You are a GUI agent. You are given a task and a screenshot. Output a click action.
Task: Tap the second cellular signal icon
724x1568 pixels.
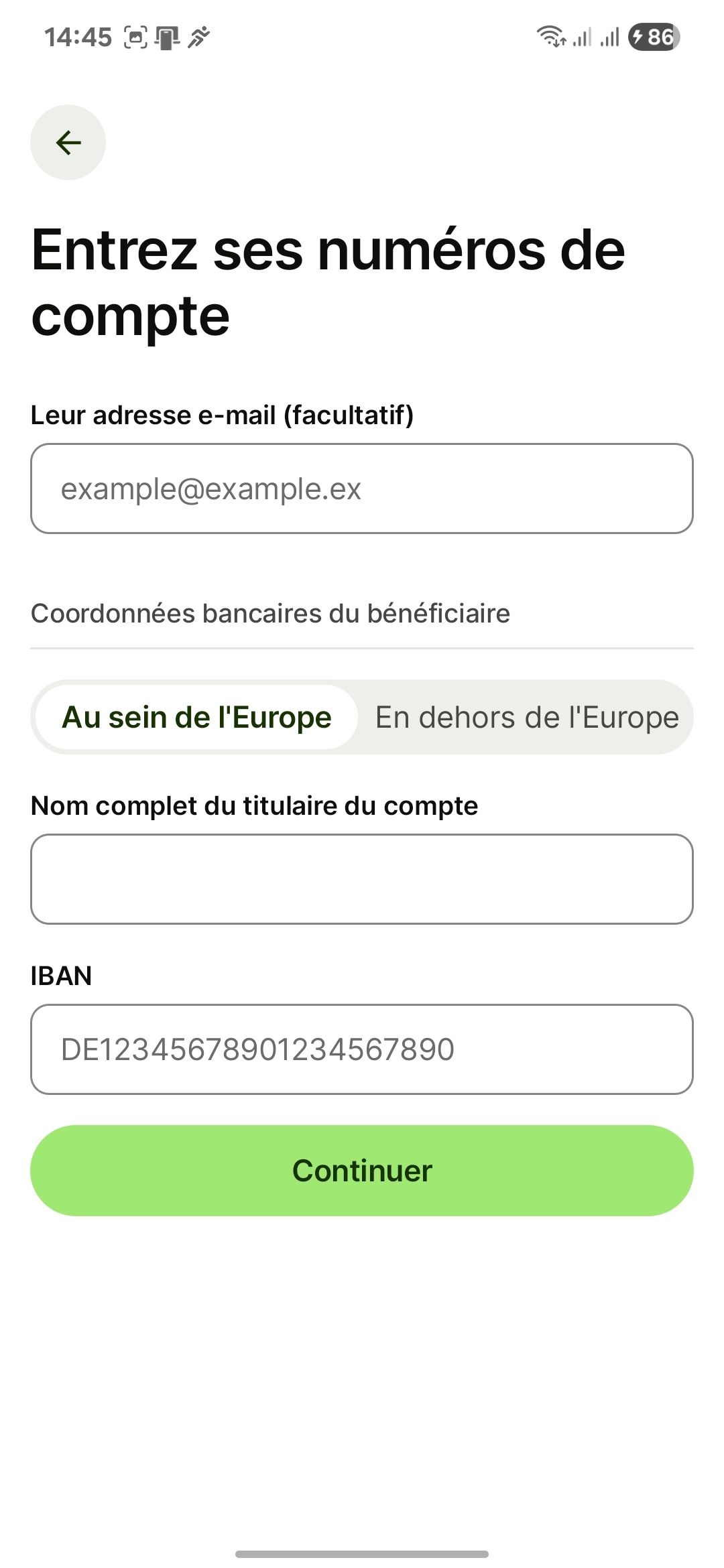point(609,37)
